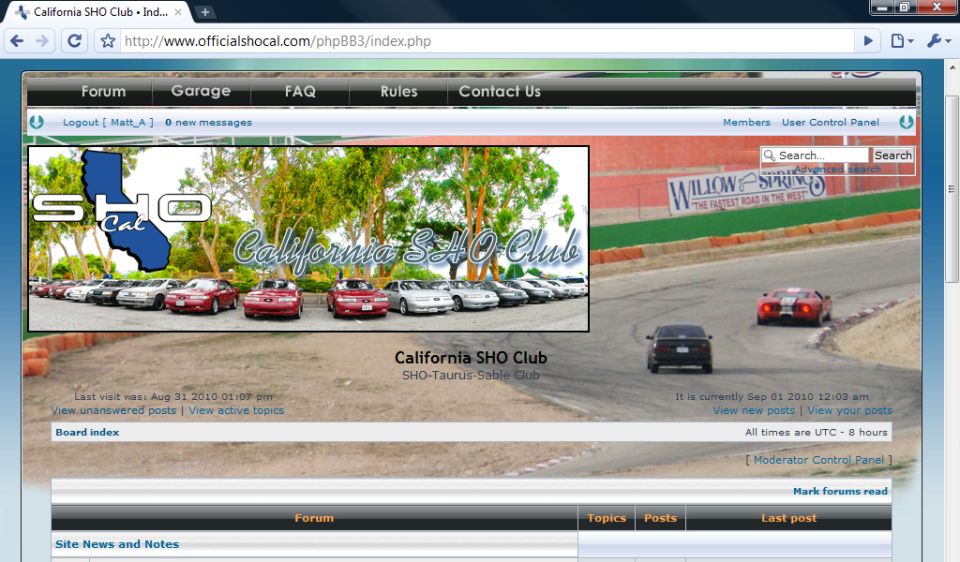Click the SHO-Taurus-Sable Club subtitle
The image size is (960, 562).
pos(471,375)
